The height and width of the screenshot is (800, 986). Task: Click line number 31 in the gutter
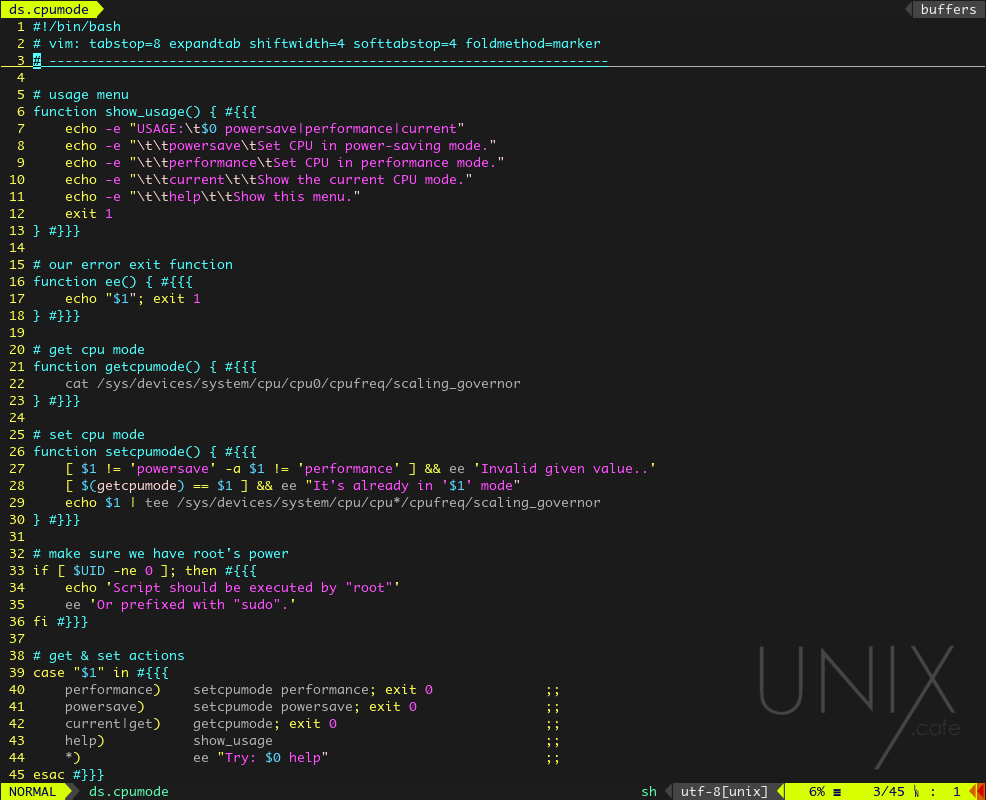point(17,536)
